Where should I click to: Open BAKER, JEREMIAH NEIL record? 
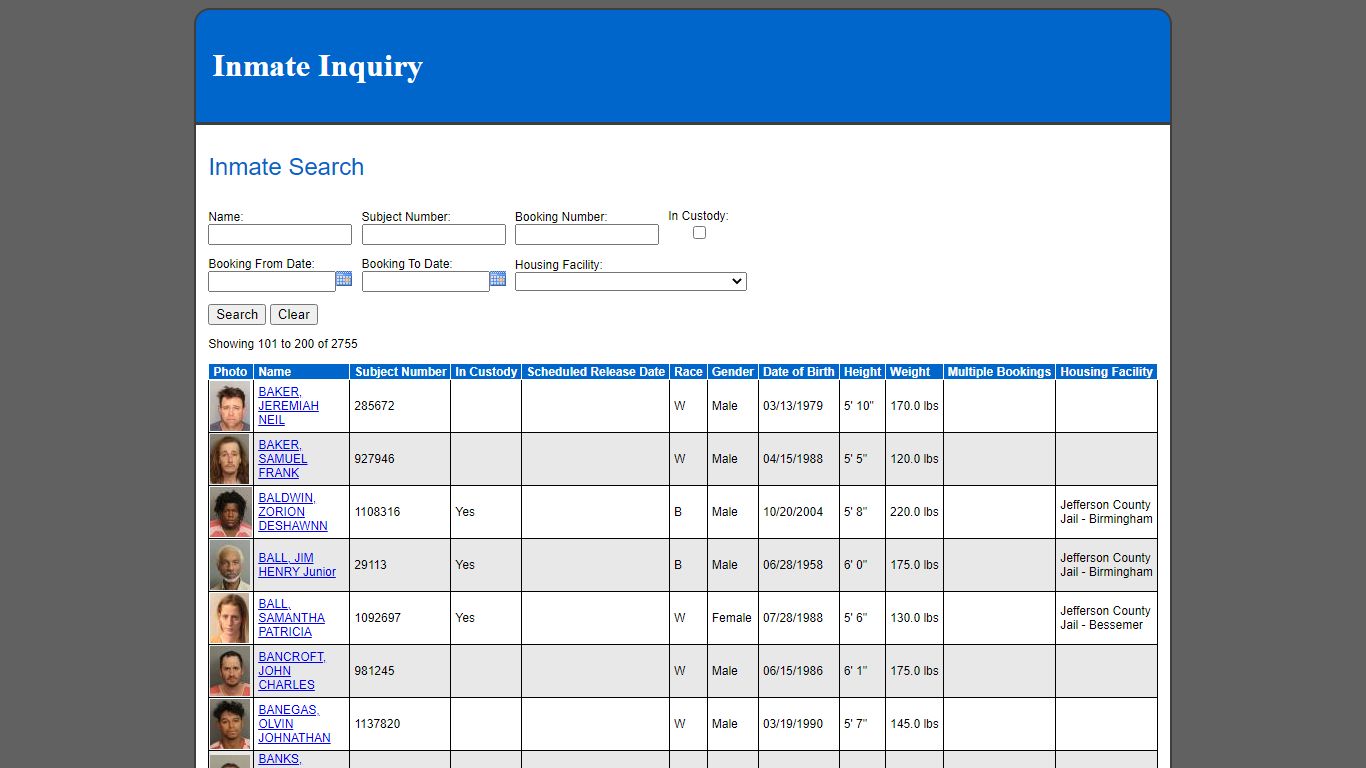[x=288, y=406]
